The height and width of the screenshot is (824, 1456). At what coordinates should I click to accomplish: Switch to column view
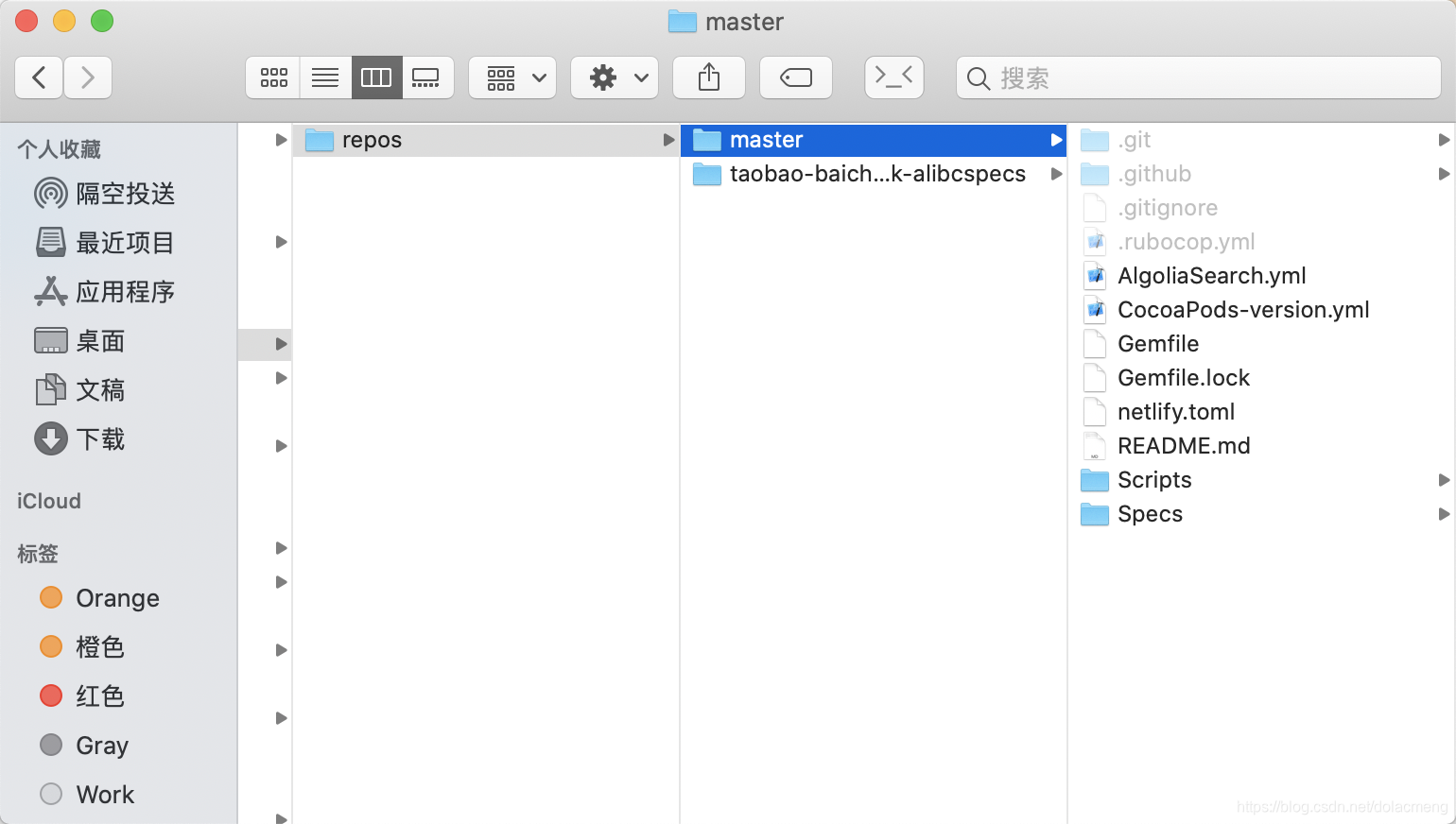pos(376,77)
